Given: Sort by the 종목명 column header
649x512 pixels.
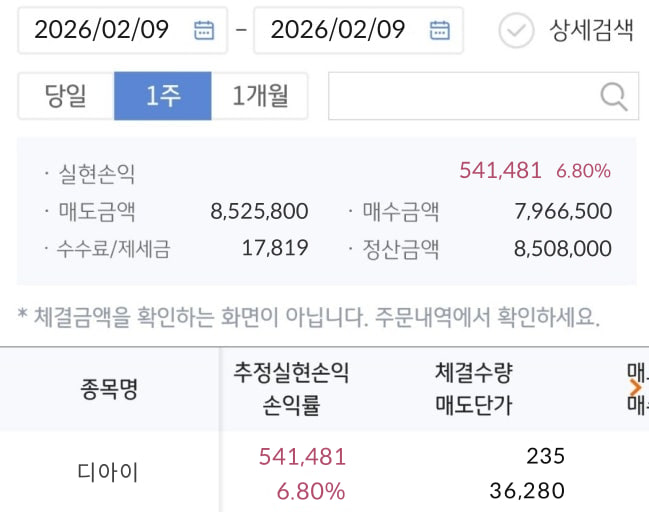Looking at the screenshot, I should [108, 389].
